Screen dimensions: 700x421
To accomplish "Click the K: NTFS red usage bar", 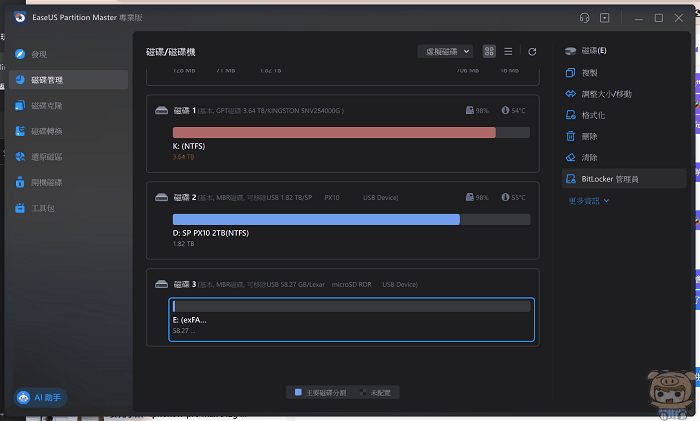I will point(334,132).
